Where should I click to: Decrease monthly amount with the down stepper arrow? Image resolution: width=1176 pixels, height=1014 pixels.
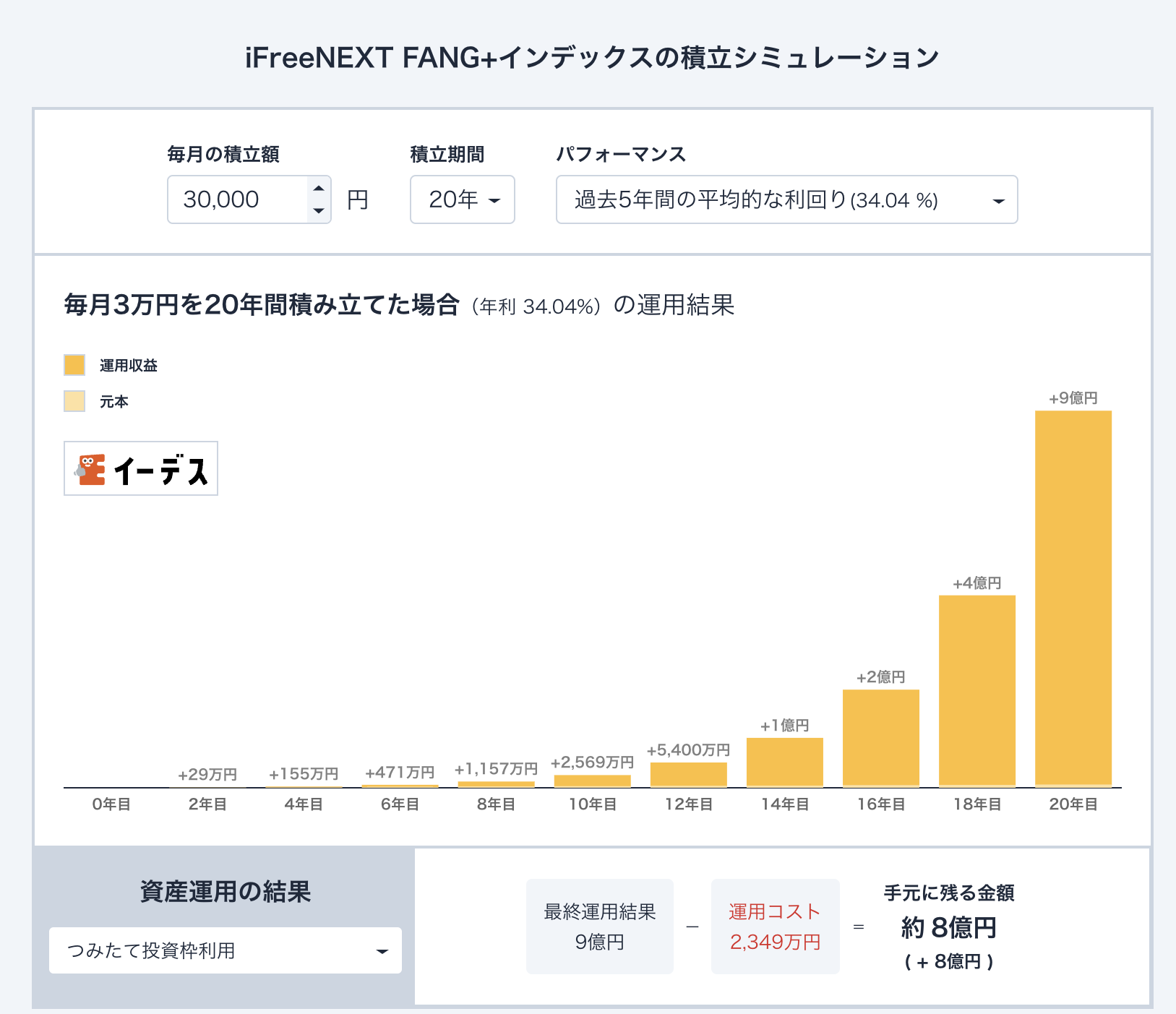click(x=319, y=211)
